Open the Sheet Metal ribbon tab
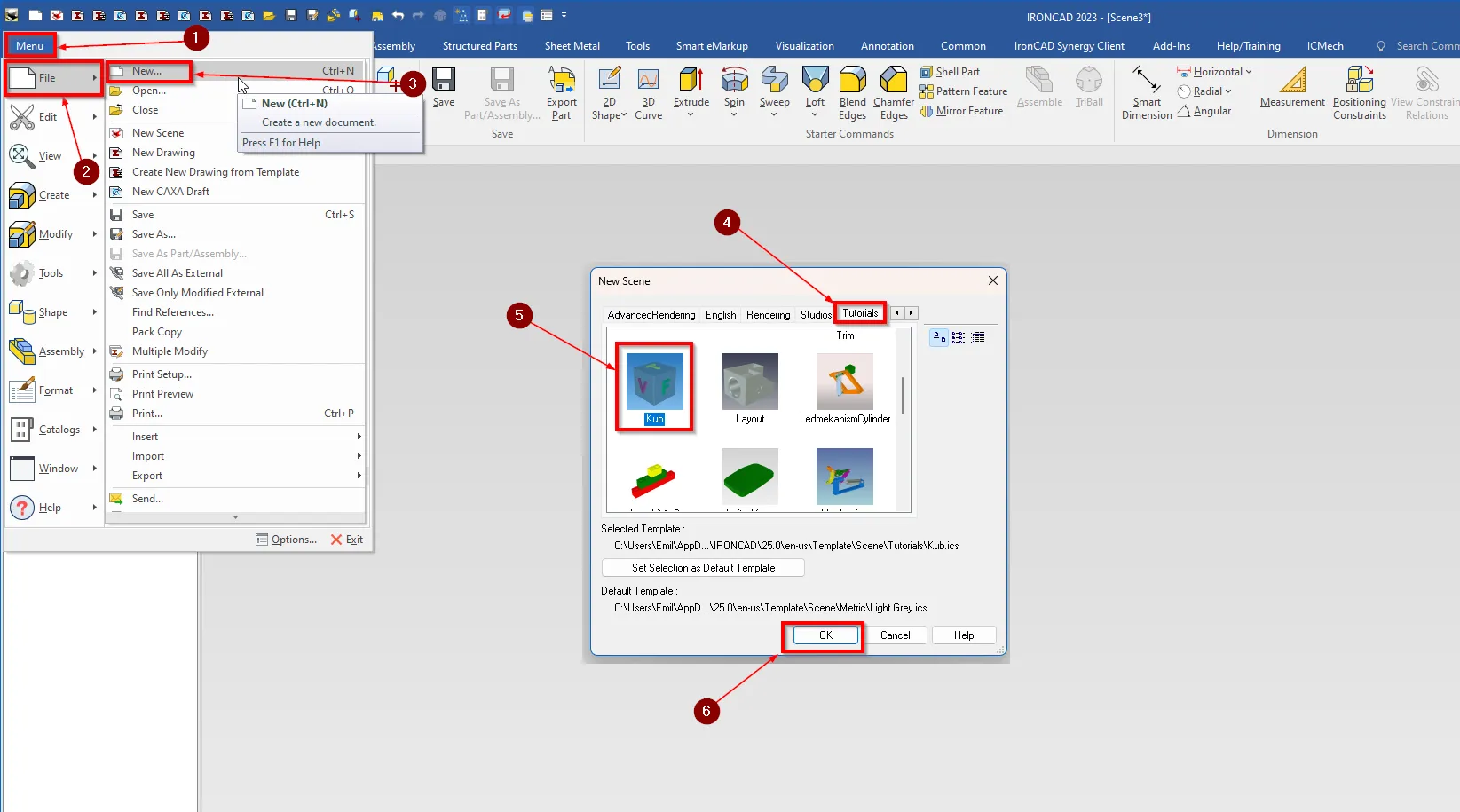Viewport: 1460px width, 812px height. [572, 45]
